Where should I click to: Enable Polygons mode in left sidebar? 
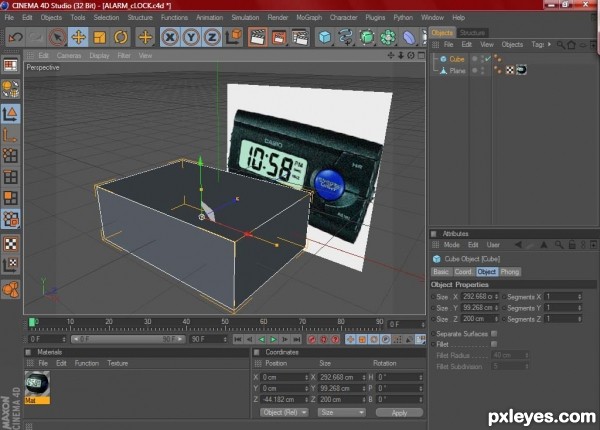click(10, 198)
